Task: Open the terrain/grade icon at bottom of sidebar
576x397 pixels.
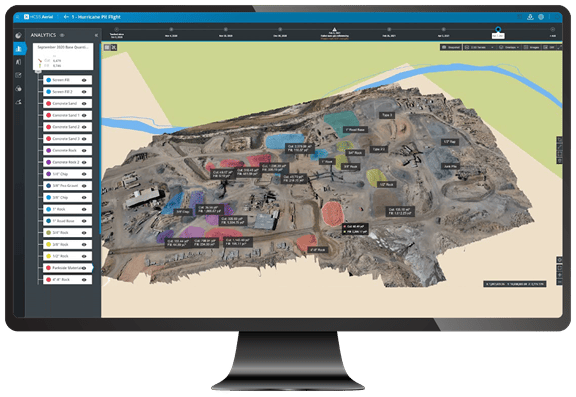Action: [x=18, y=102]
